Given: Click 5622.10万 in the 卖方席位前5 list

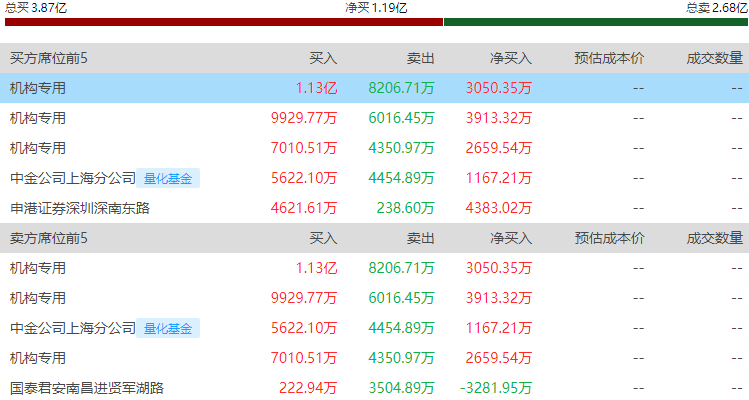Looking at the screenshot, I should (304, 328).
